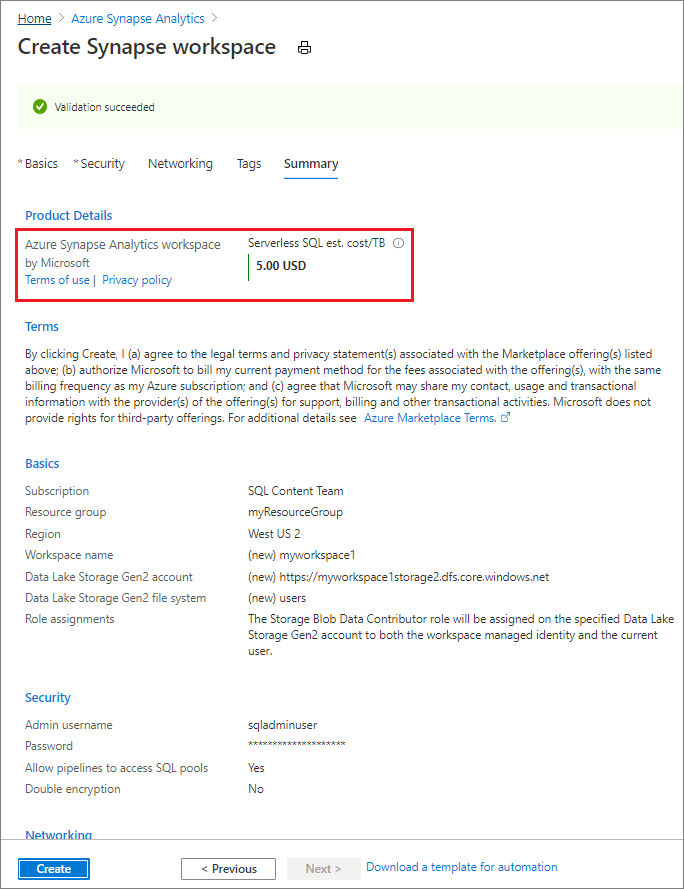The image size is (684, 889).
Task: Select the Summary tab
Action: click(x=311, y=164)
